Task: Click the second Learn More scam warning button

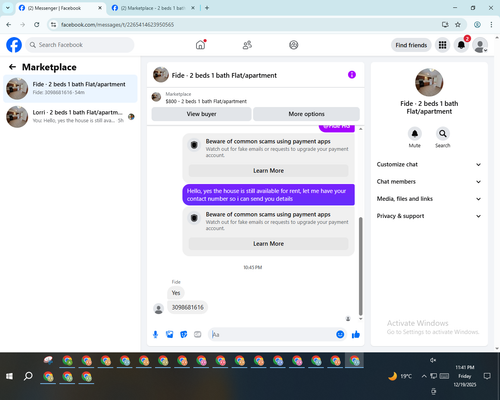Action: (268, 244)
